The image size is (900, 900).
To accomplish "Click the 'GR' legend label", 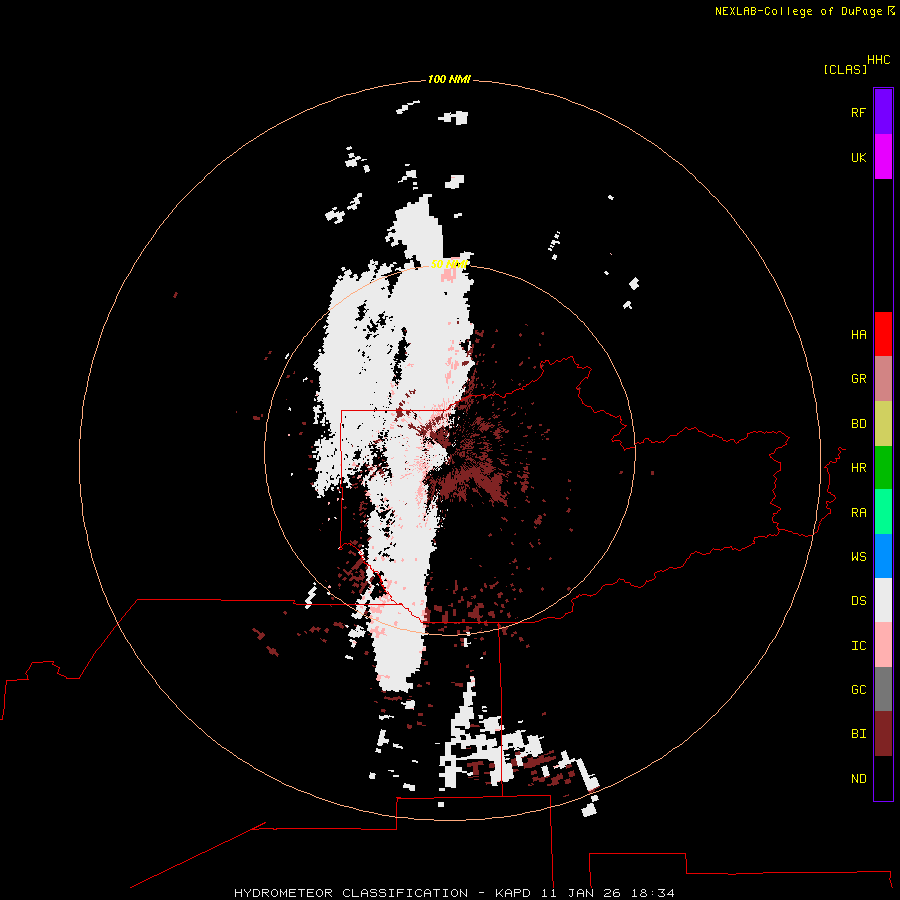I will 858,379.
